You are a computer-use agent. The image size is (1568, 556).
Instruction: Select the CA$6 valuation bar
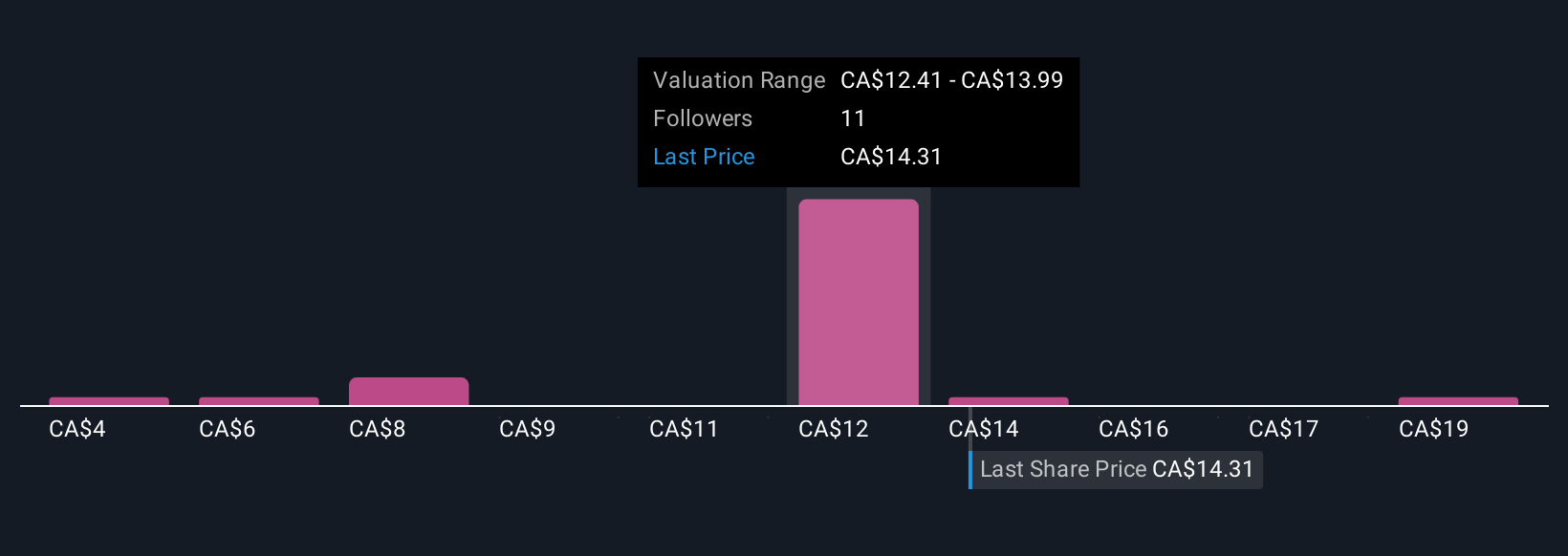click(259, 401)
